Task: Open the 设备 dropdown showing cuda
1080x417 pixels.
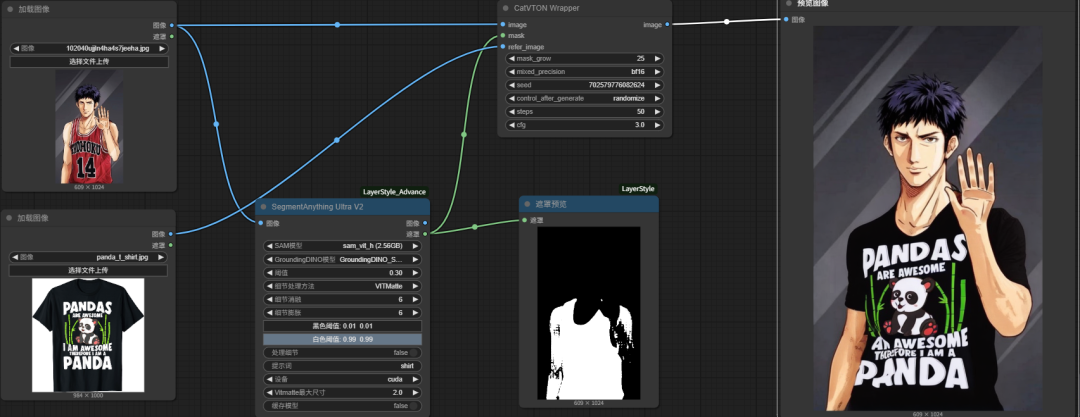Action: pos(342,379)
